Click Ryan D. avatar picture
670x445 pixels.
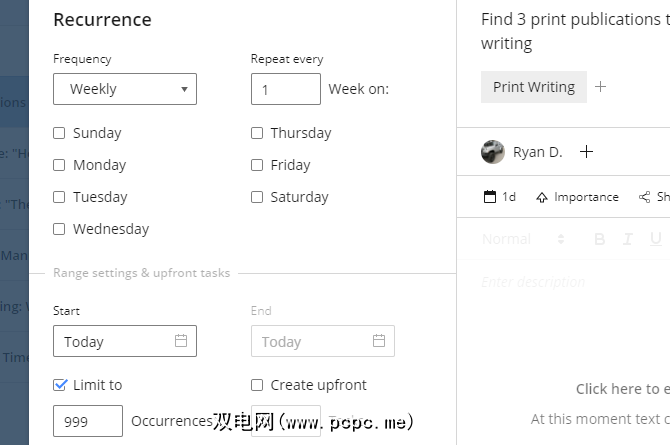click(x=493, y=152)
